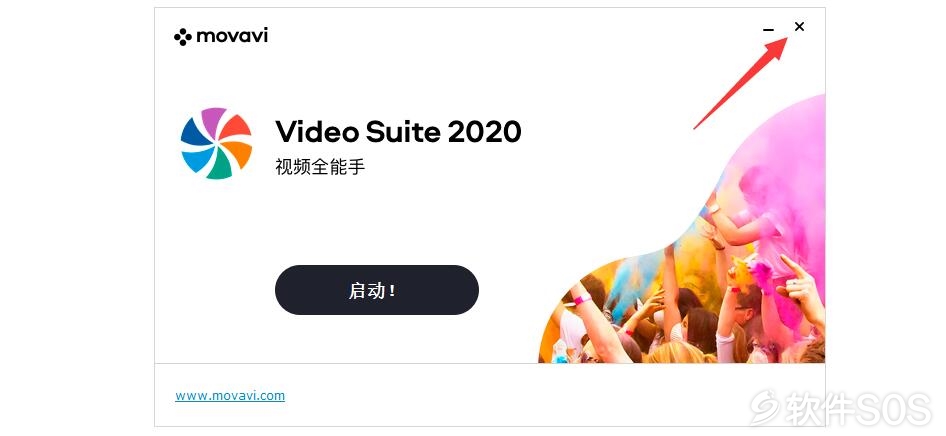
Task: Click the Video Suite pinwheel icon
Action: (217, 143)
